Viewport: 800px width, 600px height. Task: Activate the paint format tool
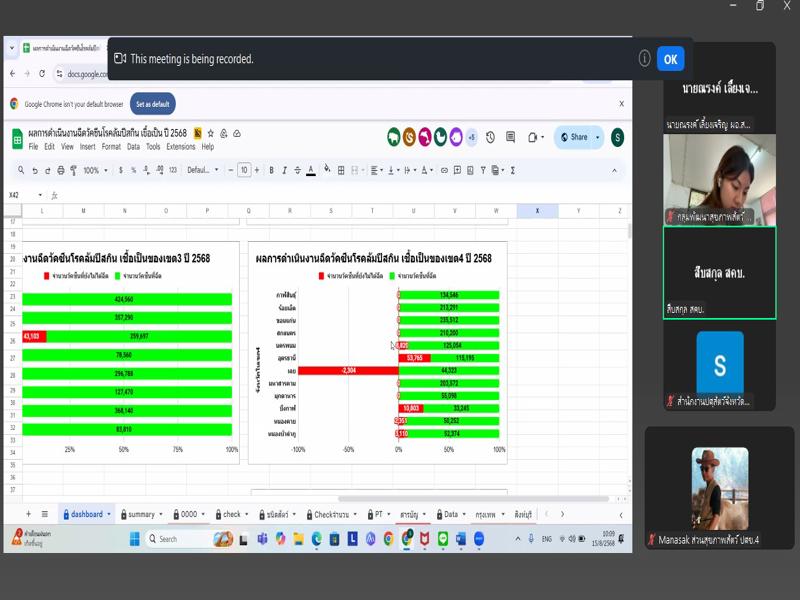click(73, 170)
